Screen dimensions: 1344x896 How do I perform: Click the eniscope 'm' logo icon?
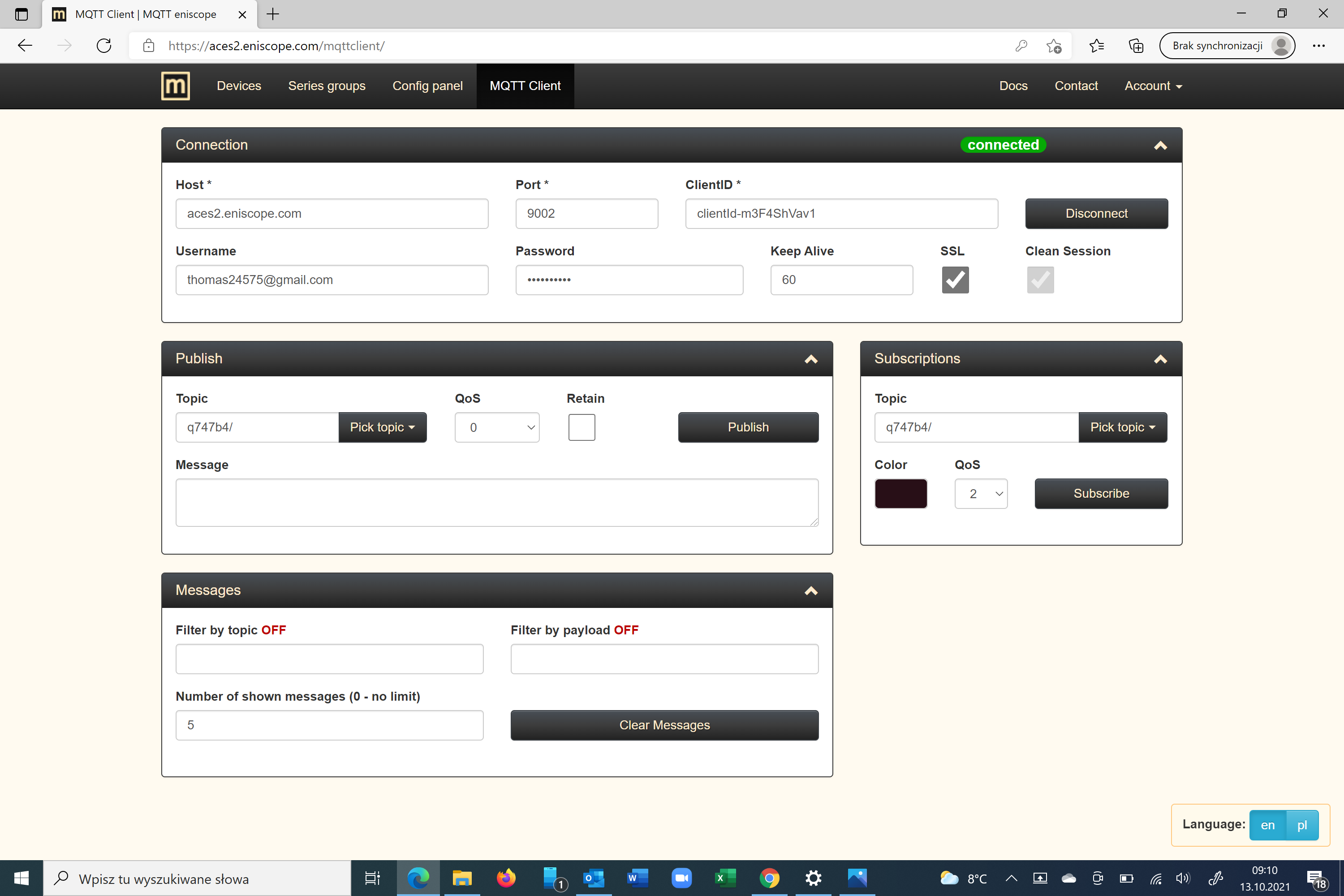[x=176, y=86]
